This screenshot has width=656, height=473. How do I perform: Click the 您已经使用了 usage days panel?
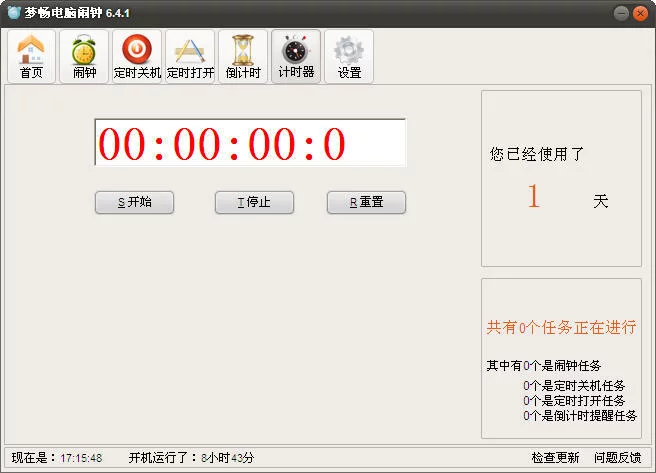pyautogui.click(x=560, y=177)
